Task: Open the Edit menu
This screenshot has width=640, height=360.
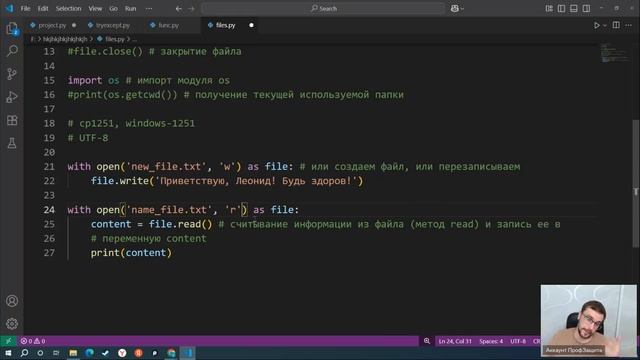Action: point(43,9)
